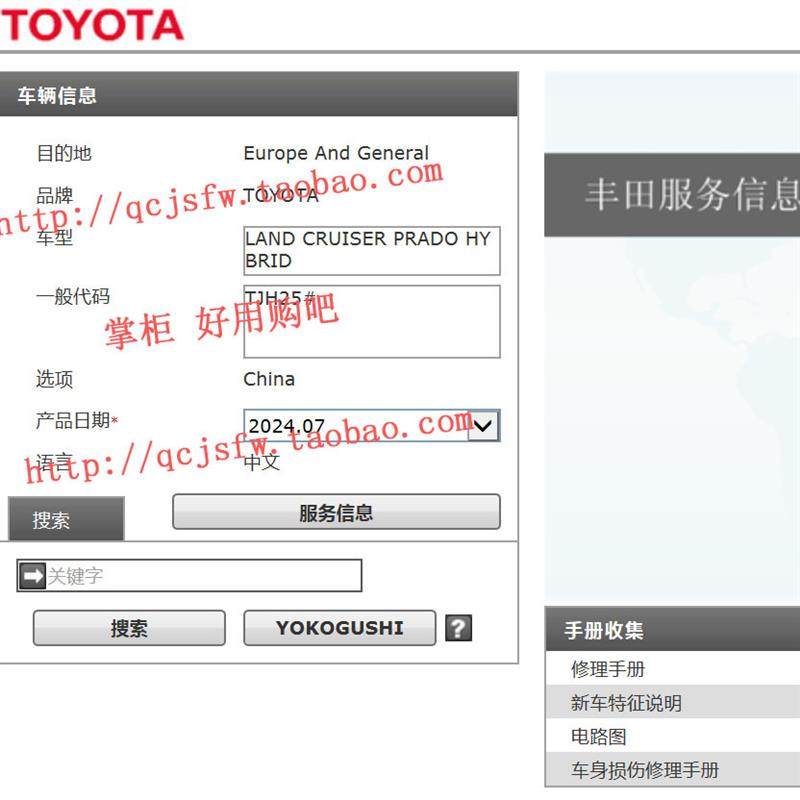The image size is (800, 800).
Task: Open 修理手册 in manual collection
Action: 672,668
